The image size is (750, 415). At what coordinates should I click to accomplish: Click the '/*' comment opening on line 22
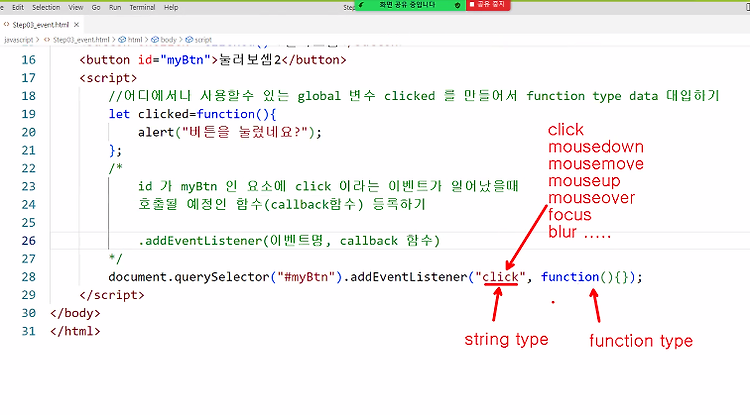click(x=115, y=168)
